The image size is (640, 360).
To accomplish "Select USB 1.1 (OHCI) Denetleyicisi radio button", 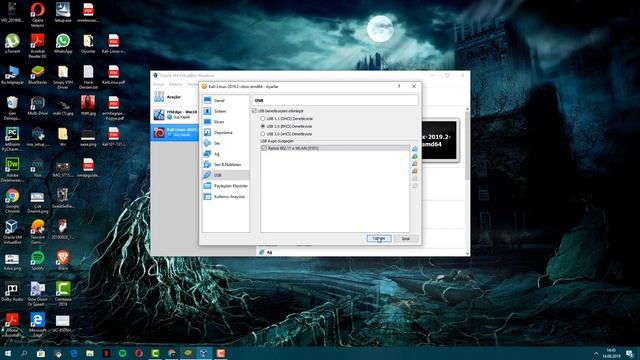I will (263, 118).
